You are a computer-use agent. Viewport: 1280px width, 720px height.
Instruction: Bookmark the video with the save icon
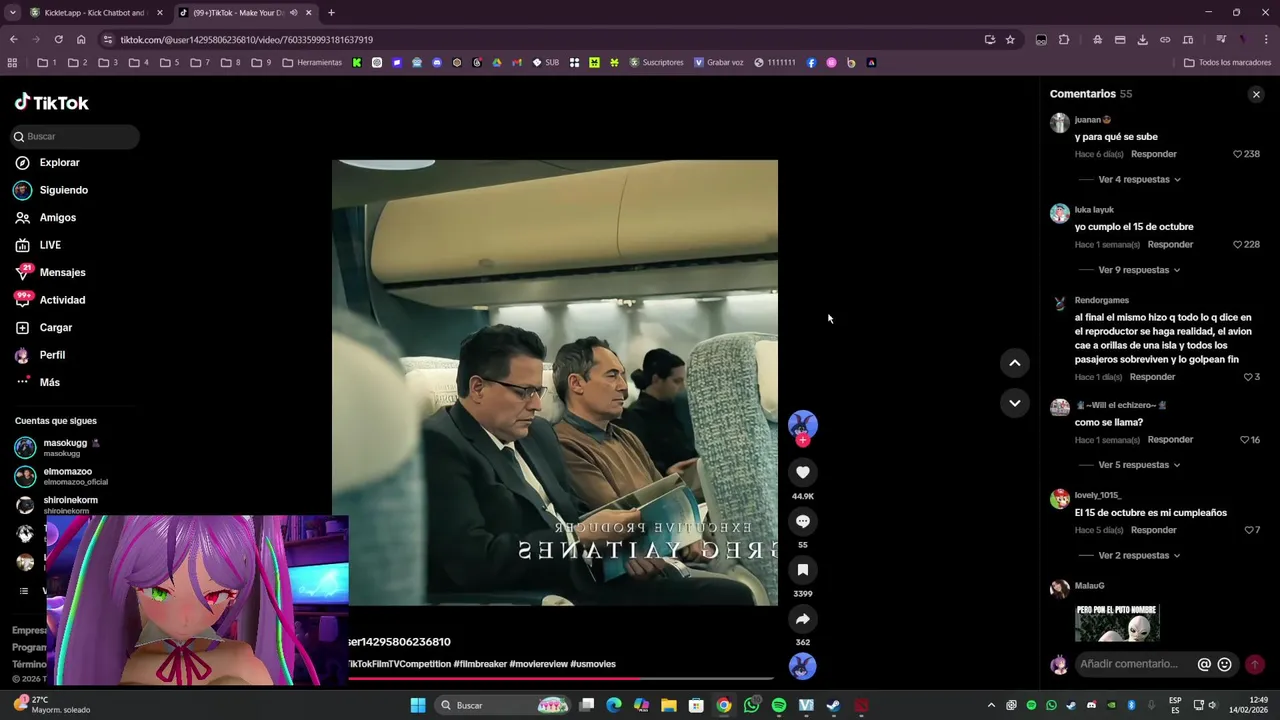click(x=802, y=570)
